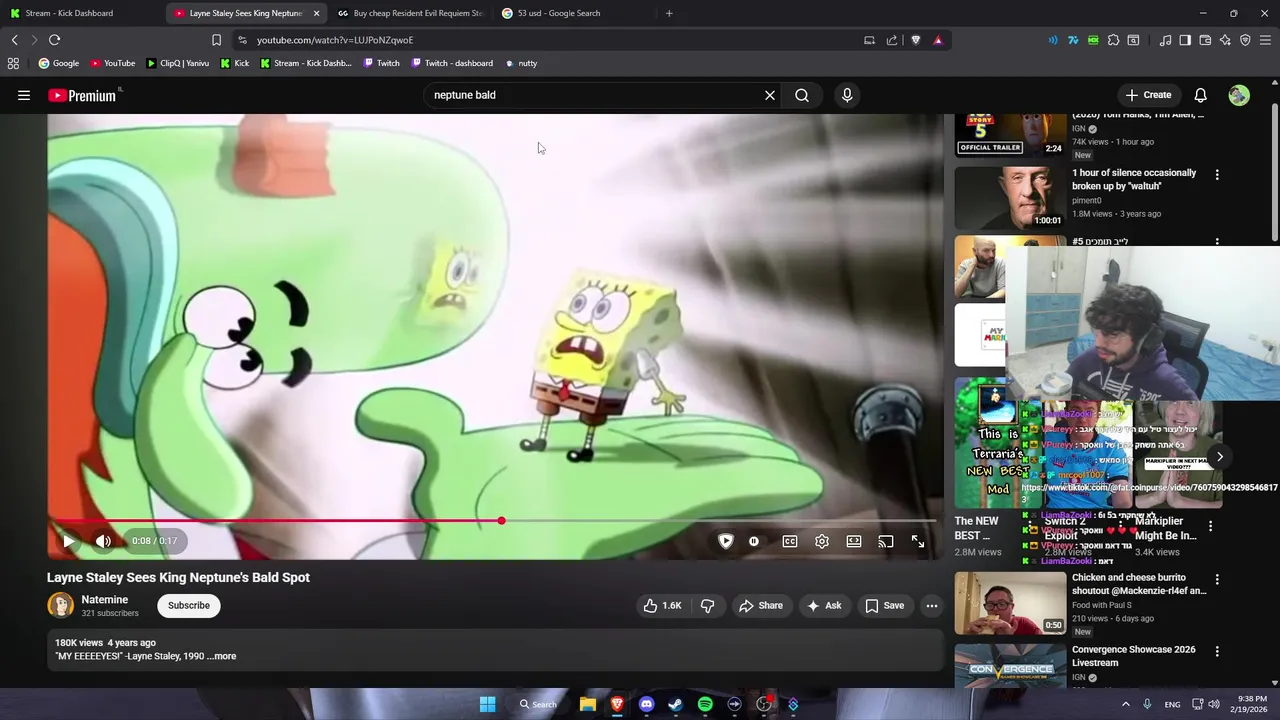The image size is (1280, 720).
Task: Share the video
Action: [761, 605]
